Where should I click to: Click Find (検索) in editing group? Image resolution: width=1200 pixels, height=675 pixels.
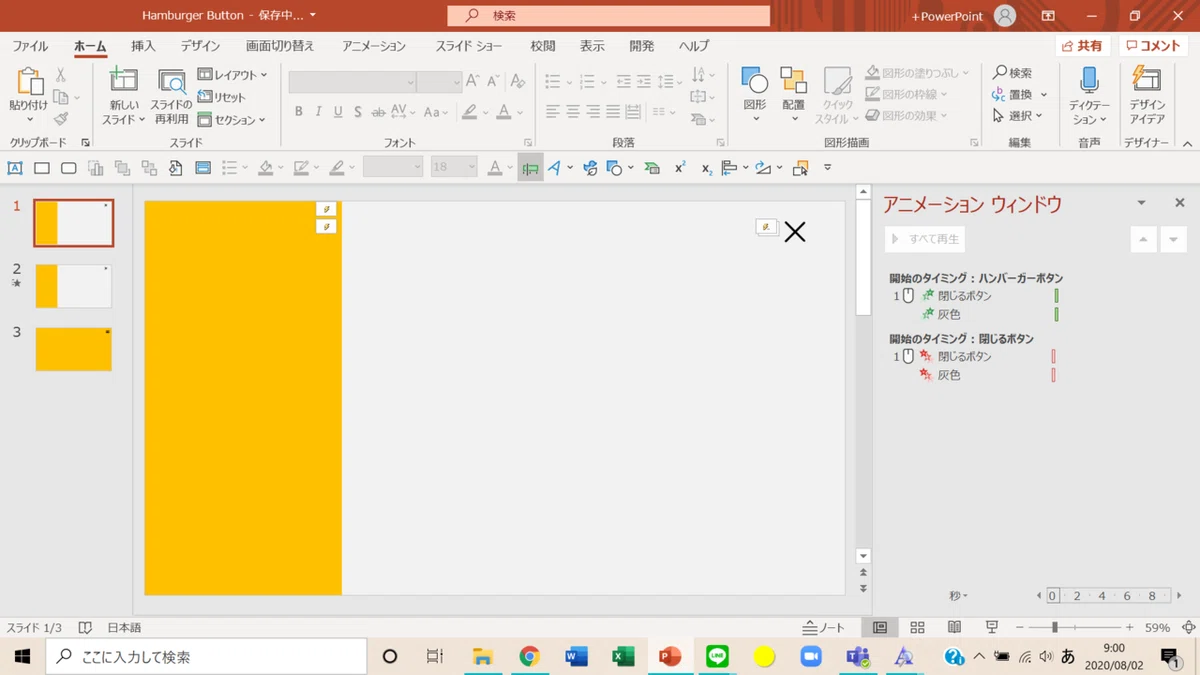coord(1012,73)
